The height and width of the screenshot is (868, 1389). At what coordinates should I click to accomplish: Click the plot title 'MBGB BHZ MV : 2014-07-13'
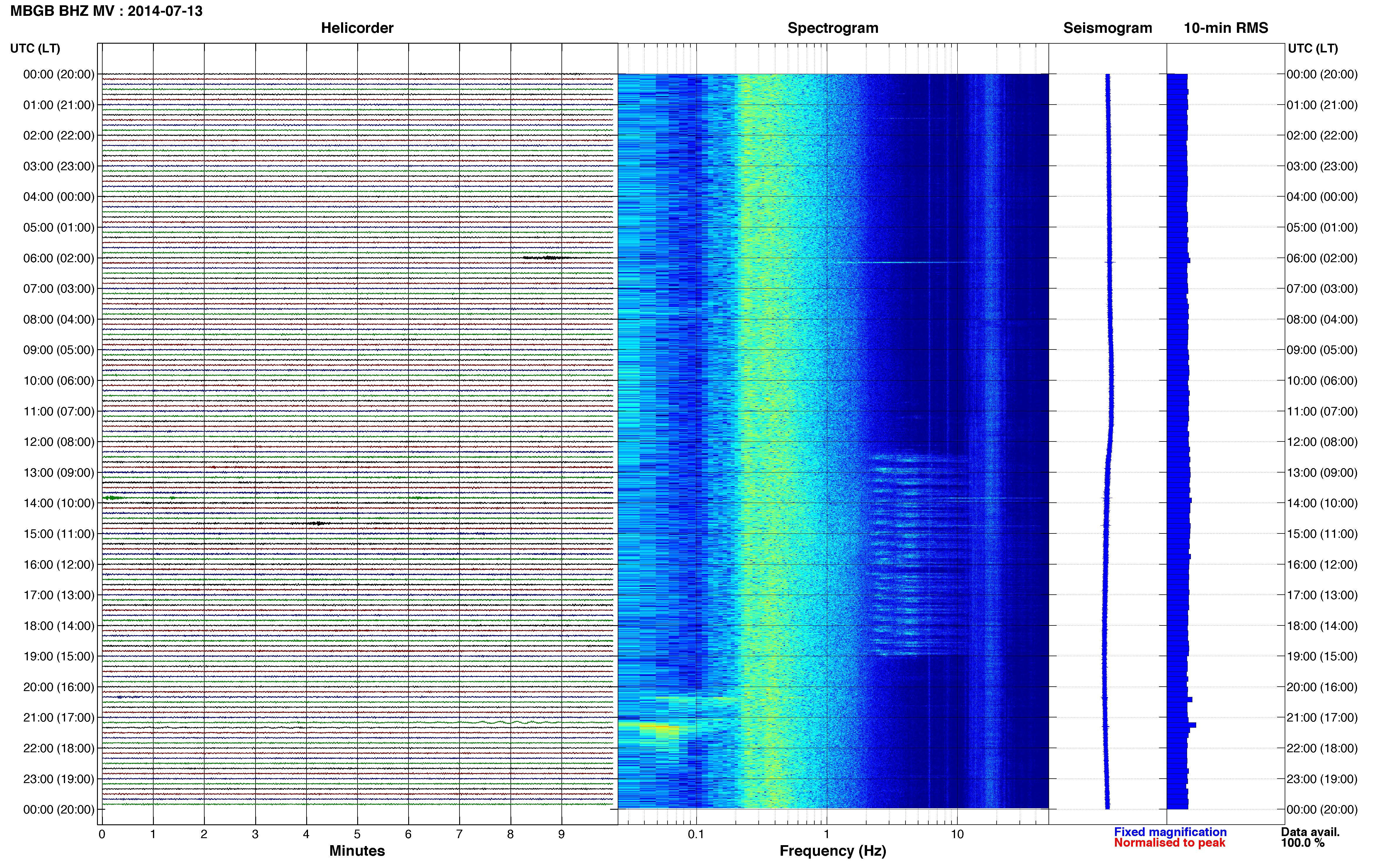tap(106, 11)
